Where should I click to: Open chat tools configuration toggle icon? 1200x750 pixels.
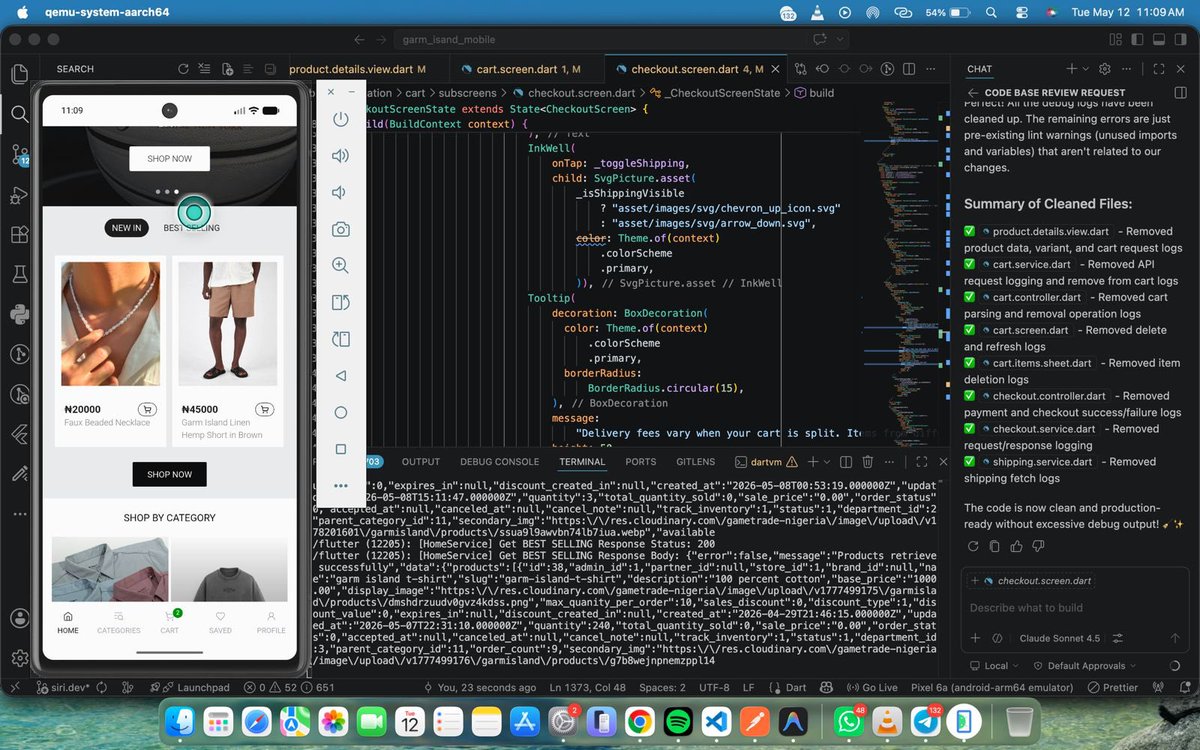[x=1118, y=638]
